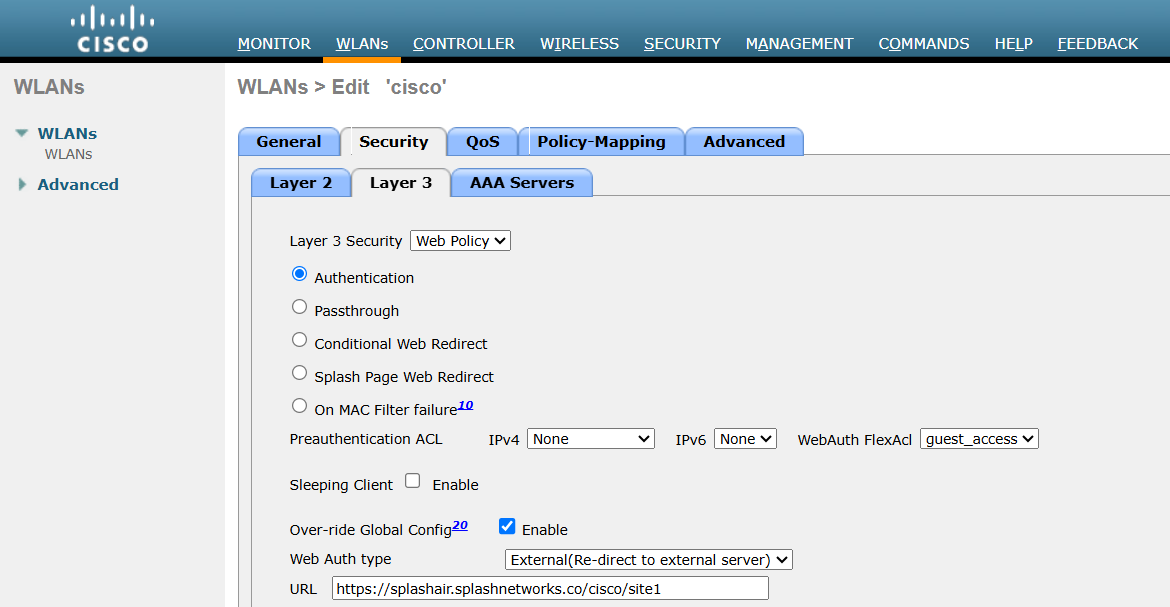Collapse the WLANs sidebar section
Screen dimensions: 1170x607
point(22,134)
